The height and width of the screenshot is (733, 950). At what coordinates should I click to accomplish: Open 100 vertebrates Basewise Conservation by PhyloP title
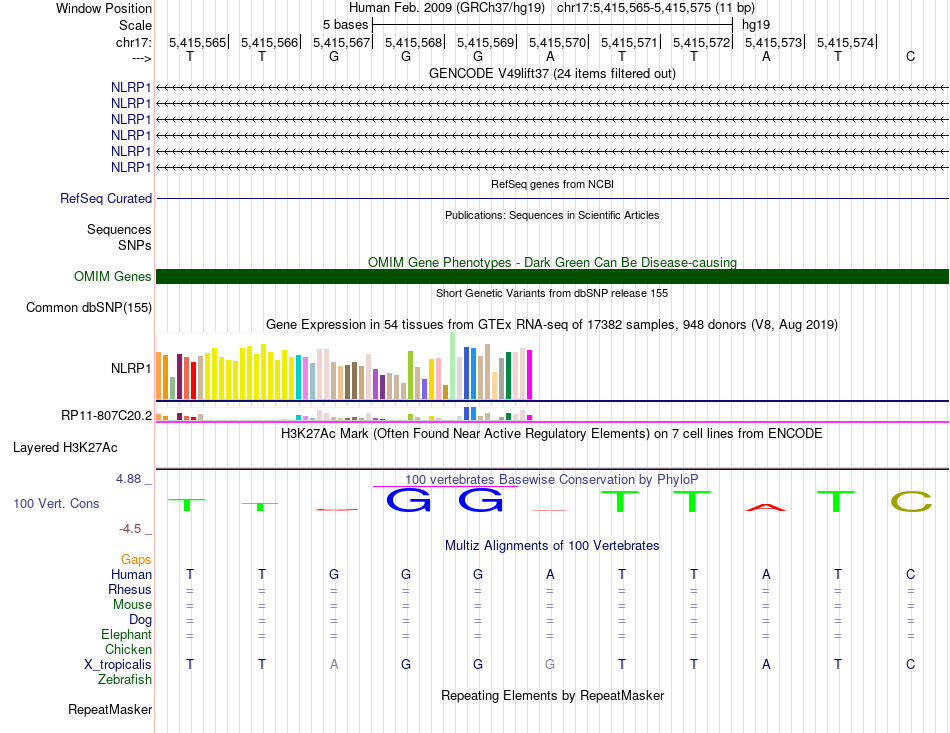552,480
